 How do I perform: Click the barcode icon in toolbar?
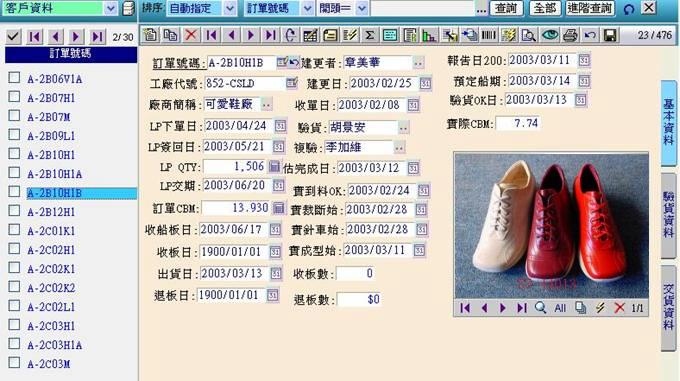coord(489,35)
